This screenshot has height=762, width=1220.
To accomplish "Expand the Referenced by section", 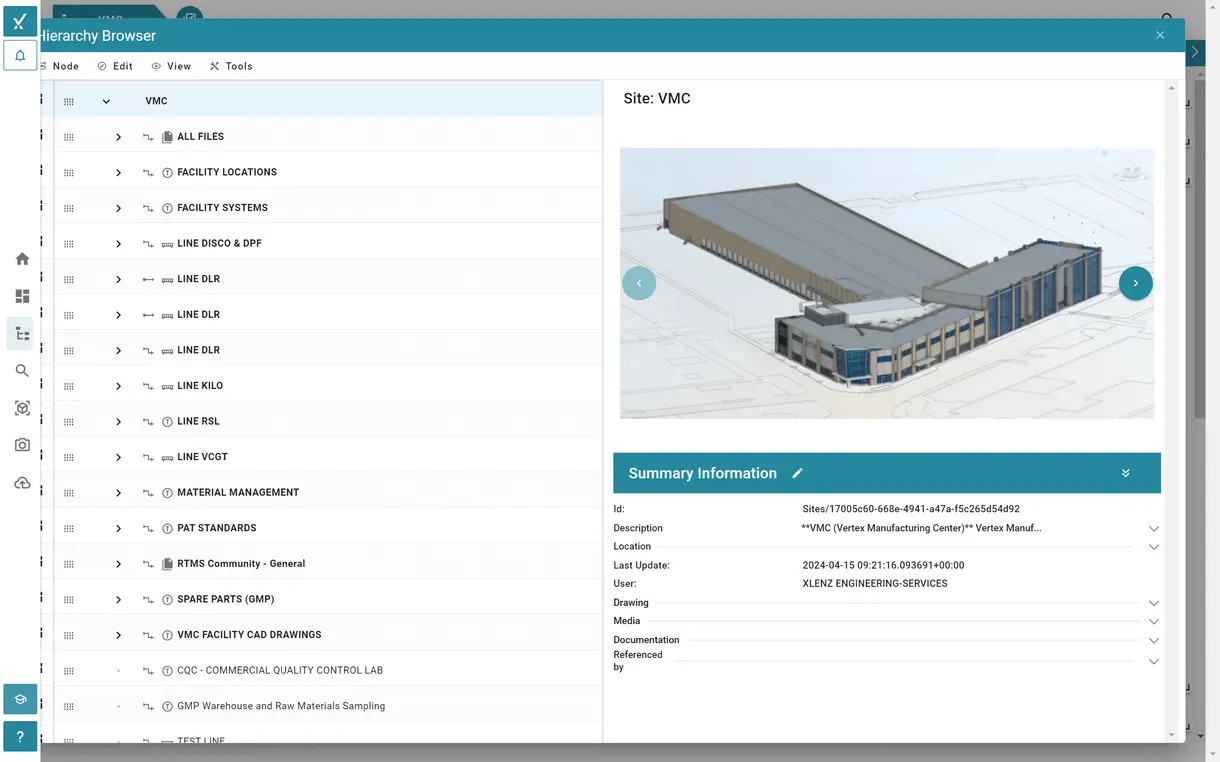I will click(1153, 661).
